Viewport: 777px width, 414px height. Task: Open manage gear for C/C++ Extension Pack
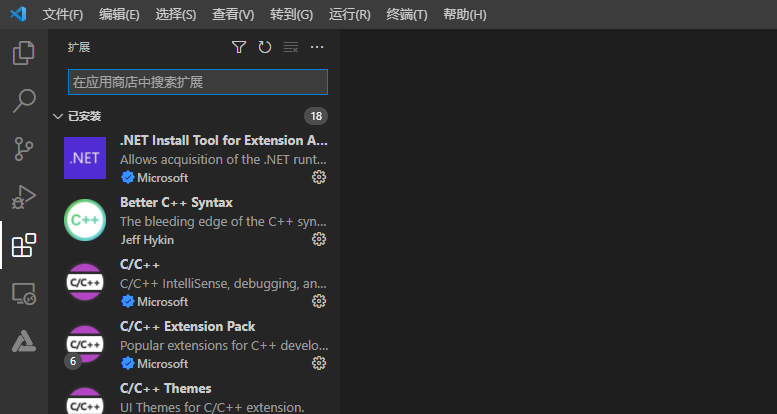(319, 363)
